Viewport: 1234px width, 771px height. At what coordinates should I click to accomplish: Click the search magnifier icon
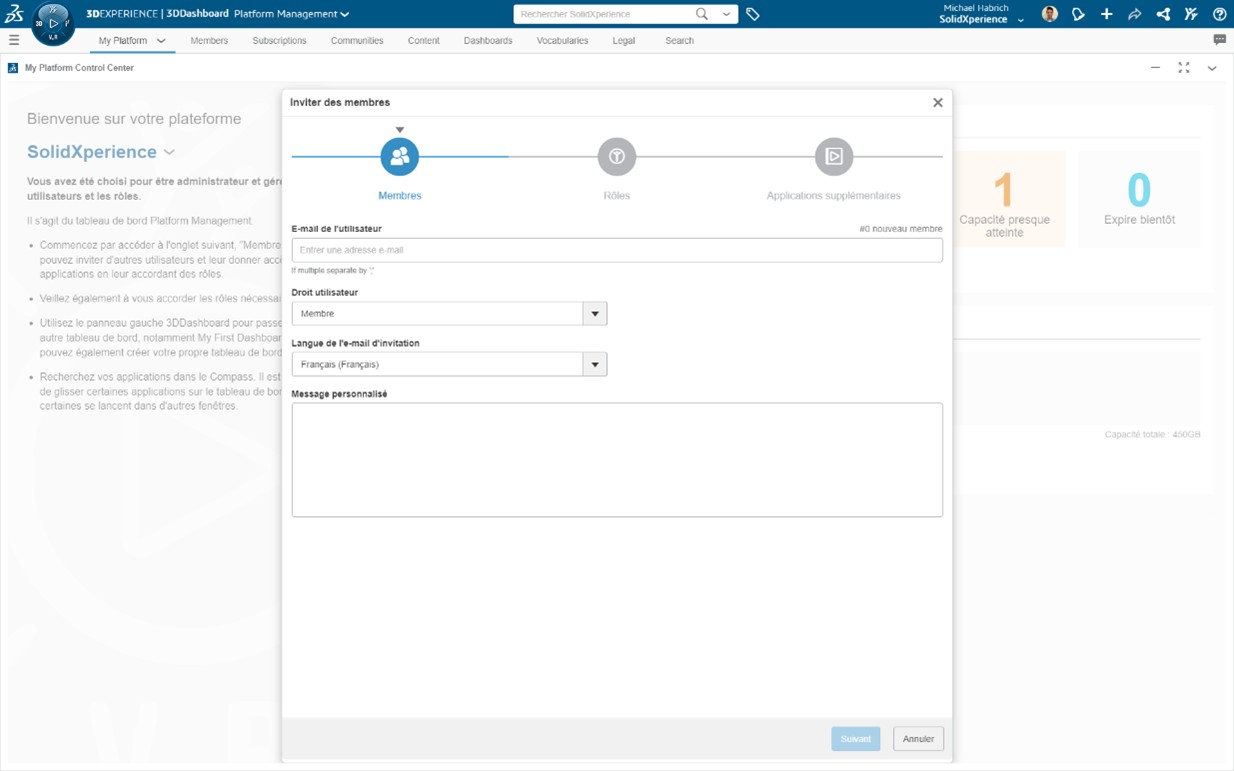[702, 14]
